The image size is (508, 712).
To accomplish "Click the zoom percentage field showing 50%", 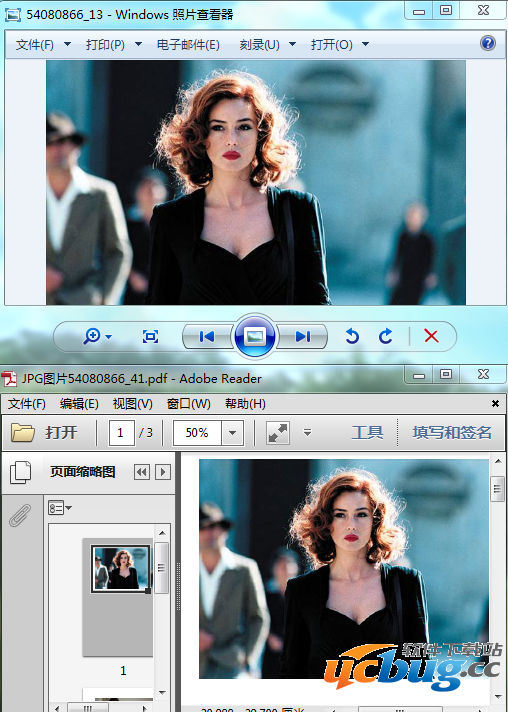I will pos(197,433).
